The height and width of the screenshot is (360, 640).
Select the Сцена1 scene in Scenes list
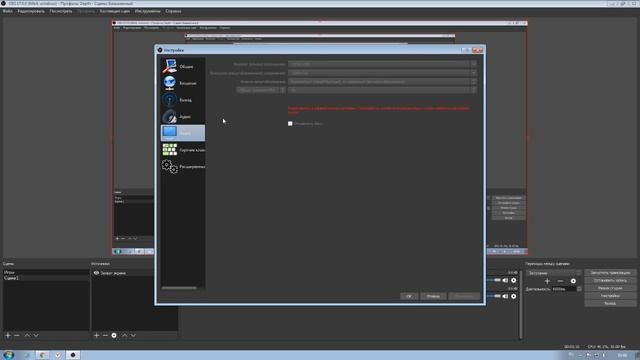(46, 278)
